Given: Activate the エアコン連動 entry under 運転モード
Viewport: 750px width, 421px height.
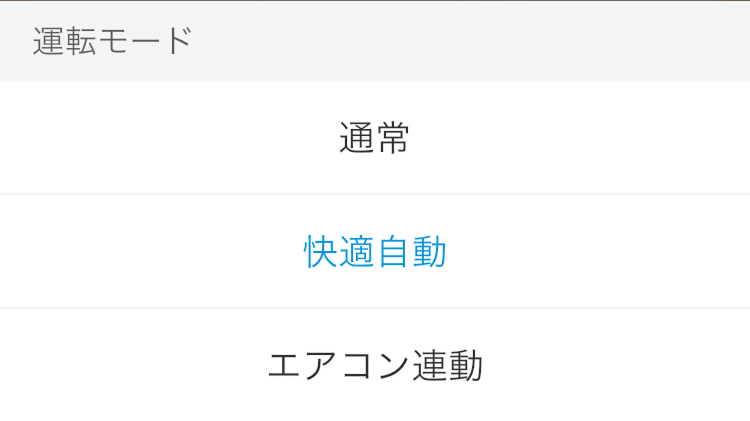Looking at the screenshot, I should pos(375,366).
